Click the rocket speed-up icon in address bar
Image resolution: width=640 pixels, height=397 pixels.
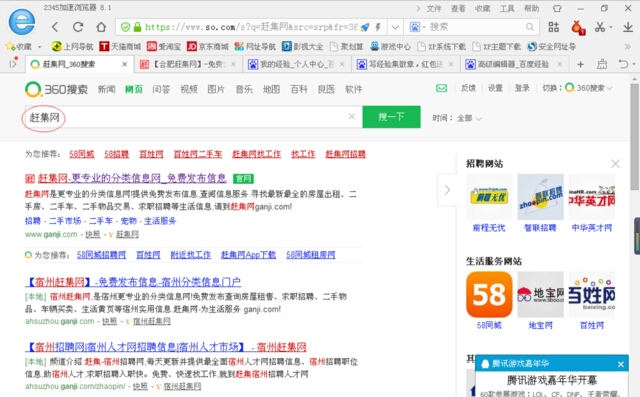365,27
